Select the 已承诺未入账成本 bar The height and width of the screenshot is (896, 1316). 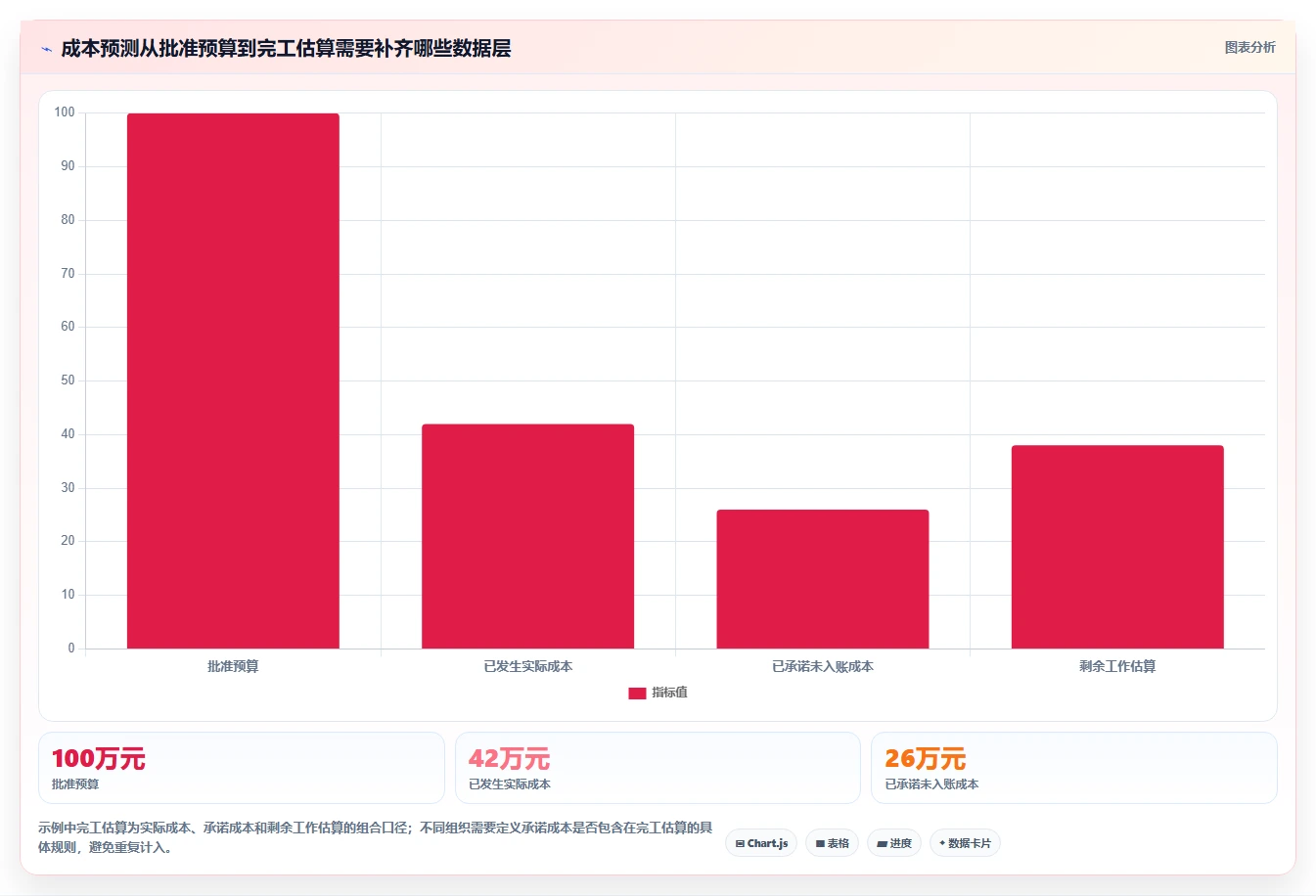[823, 579]
